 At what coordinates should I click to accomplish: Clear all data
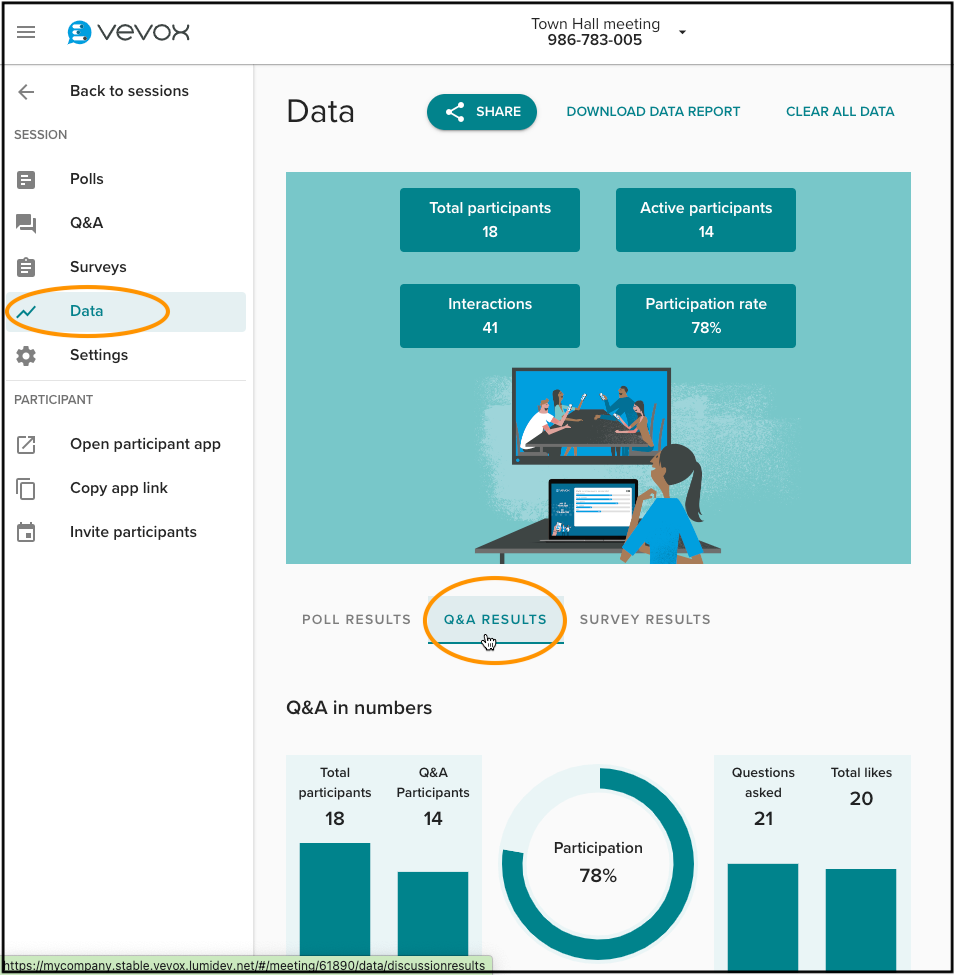[x=840, y=112]
